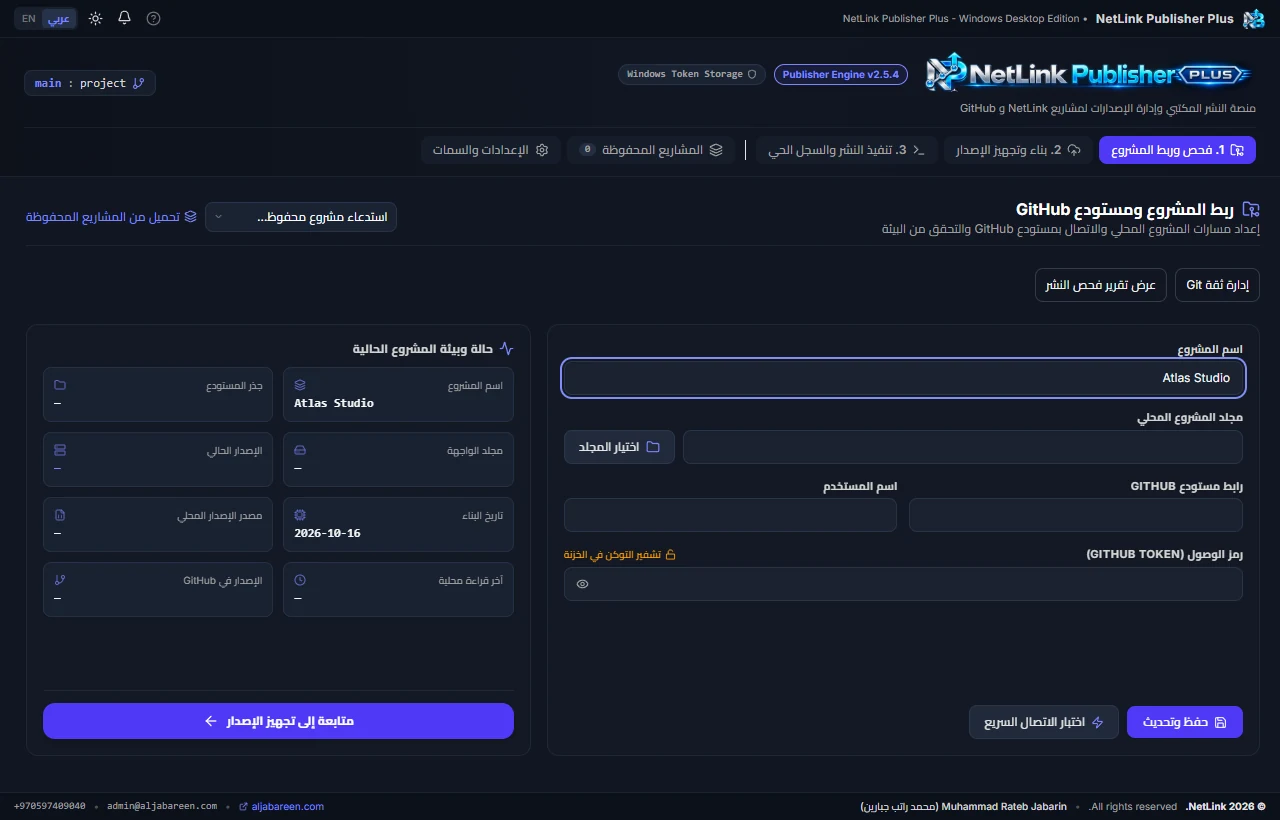Click the chip icon in the تاريخ البناء card

point(300,515)
